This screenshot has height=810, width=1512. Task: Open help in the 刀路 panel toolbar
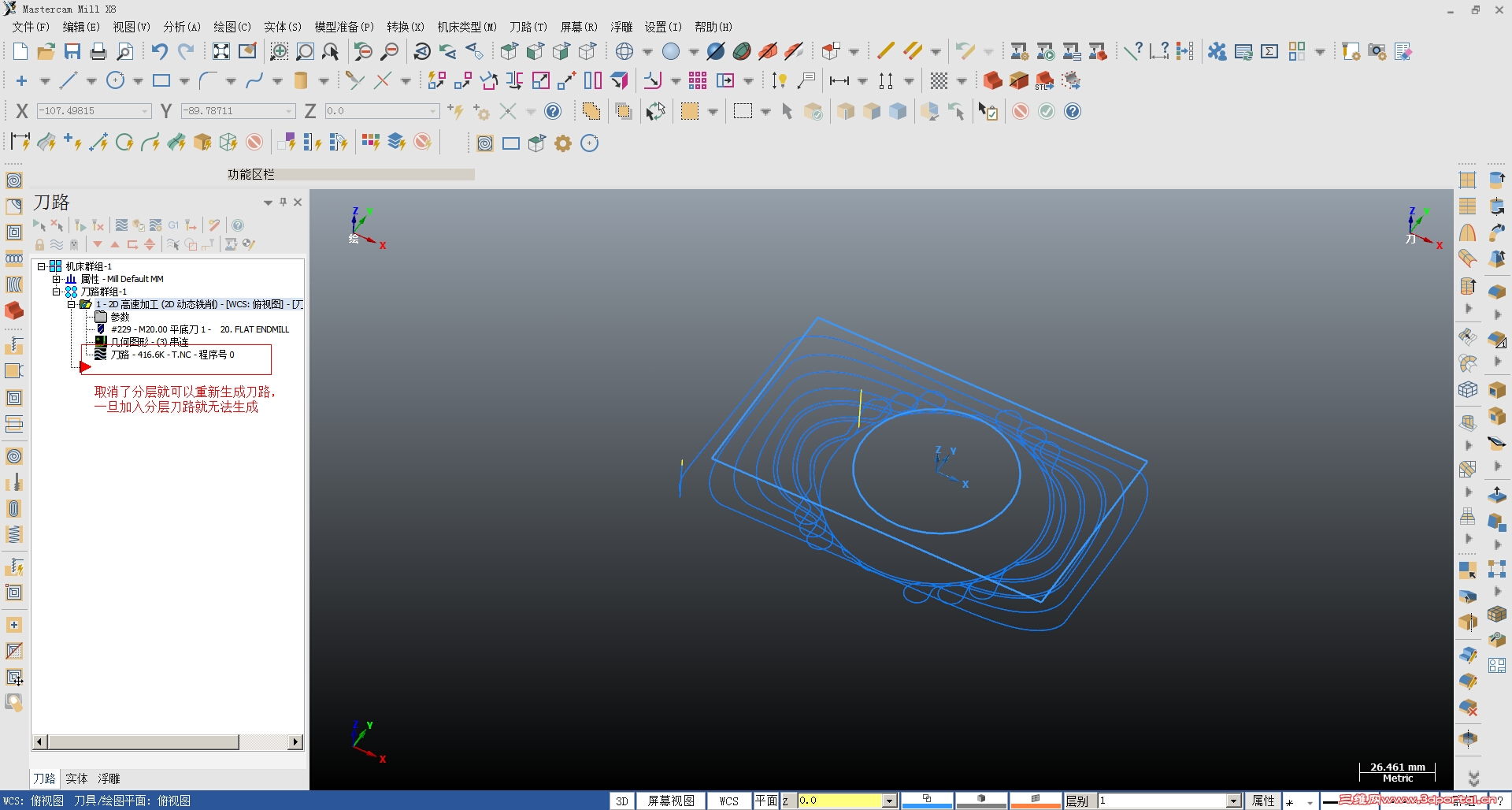pos(238,225)
